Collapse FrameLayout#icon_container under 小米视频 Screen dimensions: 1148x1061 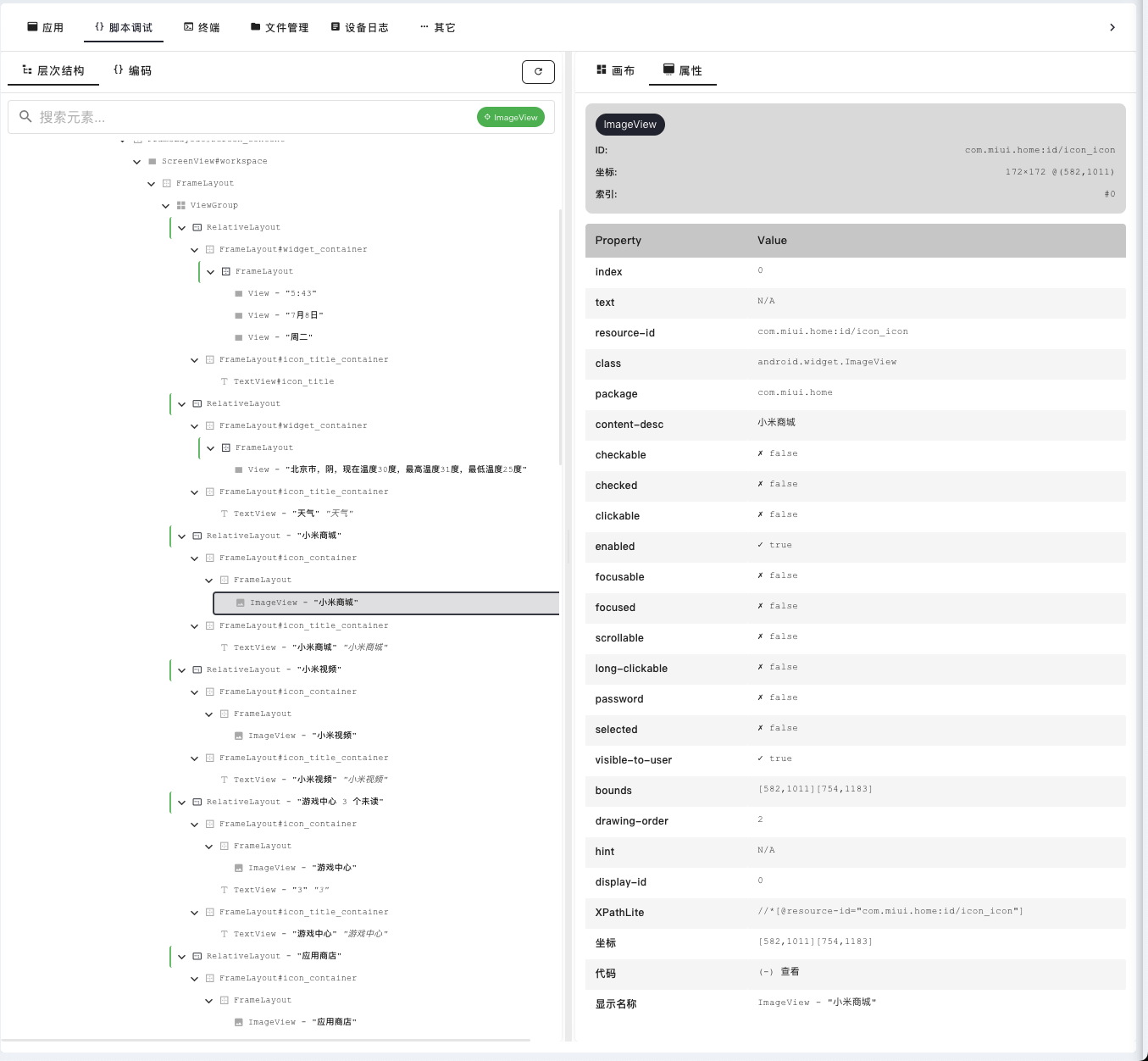[195, 692]
